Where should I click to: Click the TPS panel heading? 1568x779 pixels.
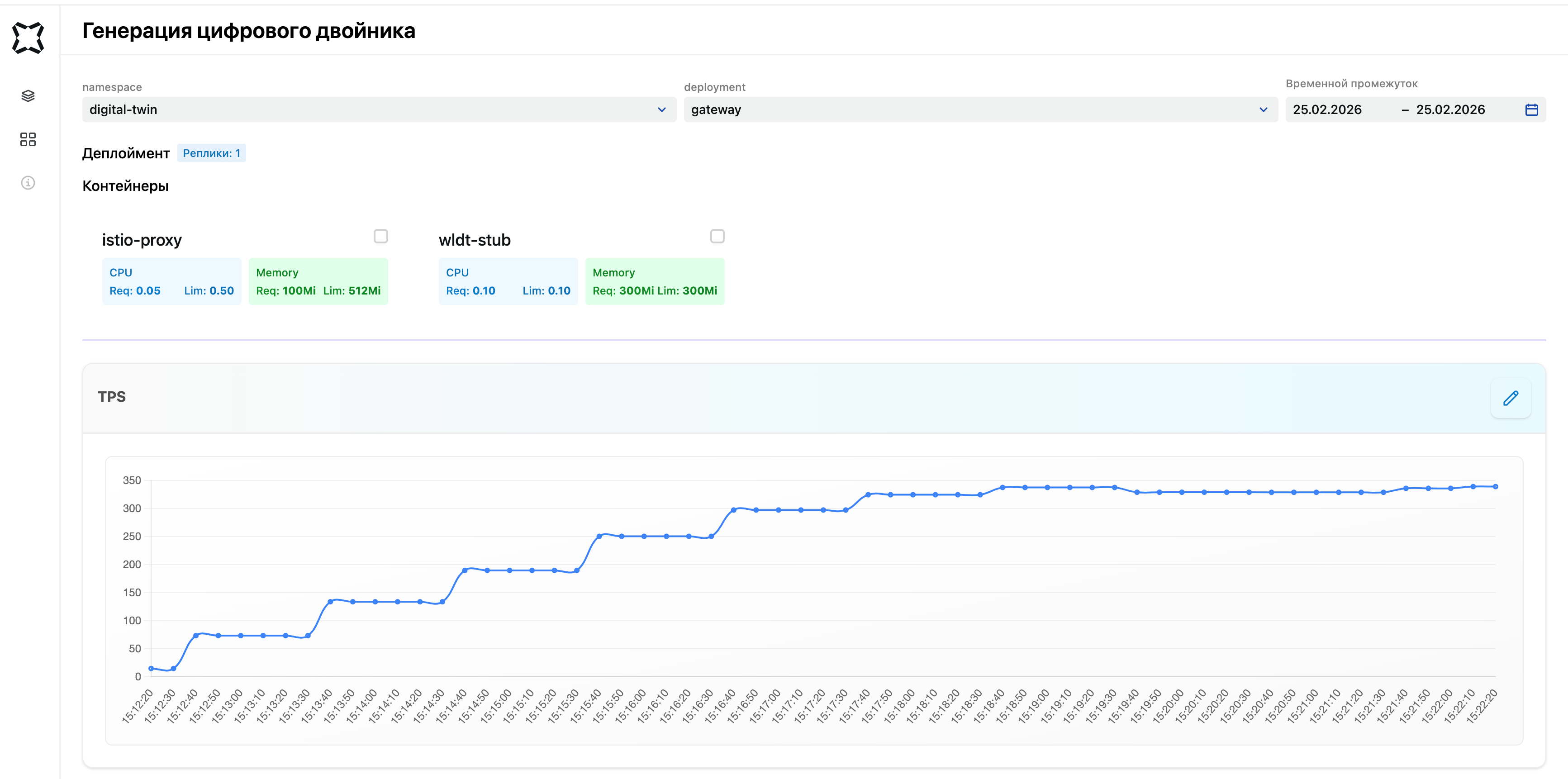(x=112, y=397)
